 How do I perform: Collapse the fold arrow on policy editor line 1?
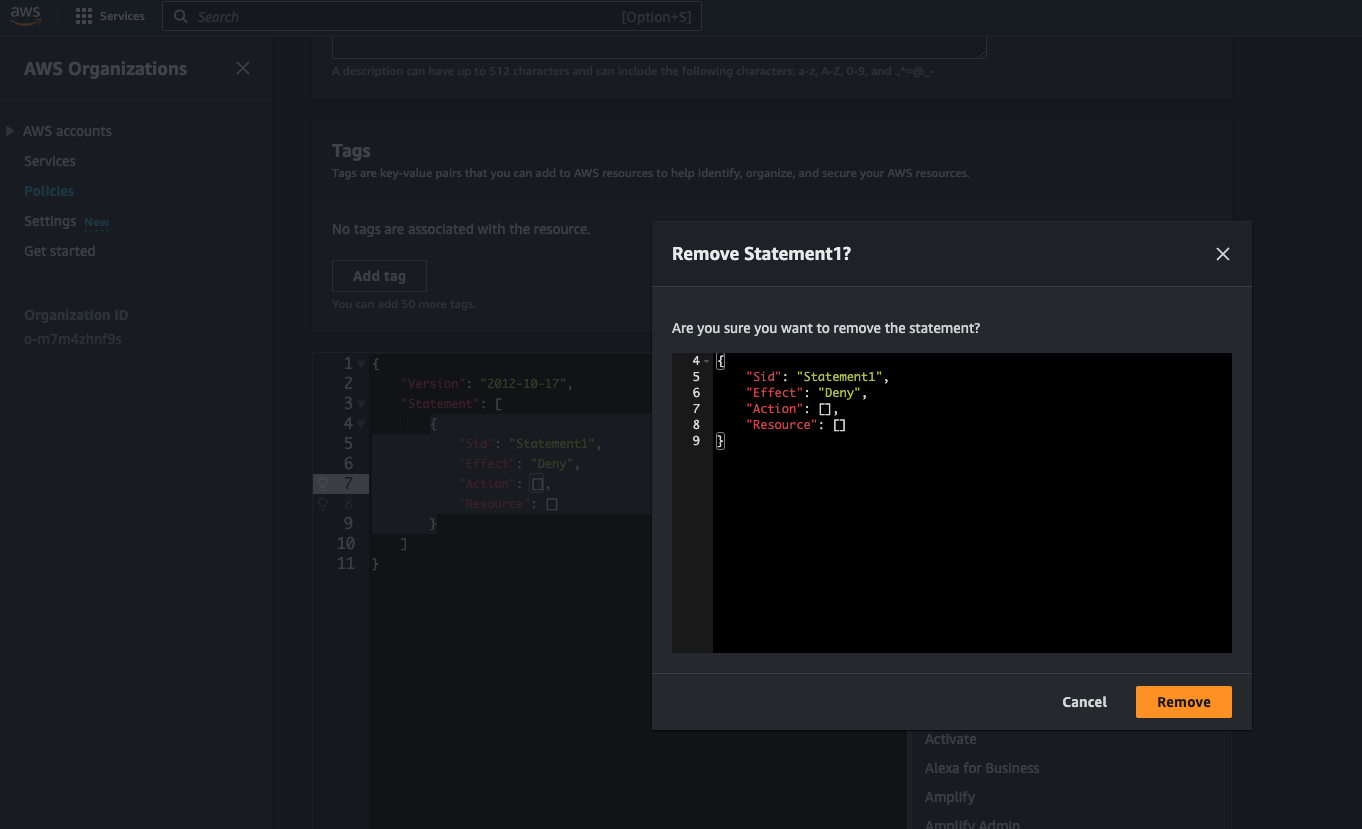tap(361, 364)
